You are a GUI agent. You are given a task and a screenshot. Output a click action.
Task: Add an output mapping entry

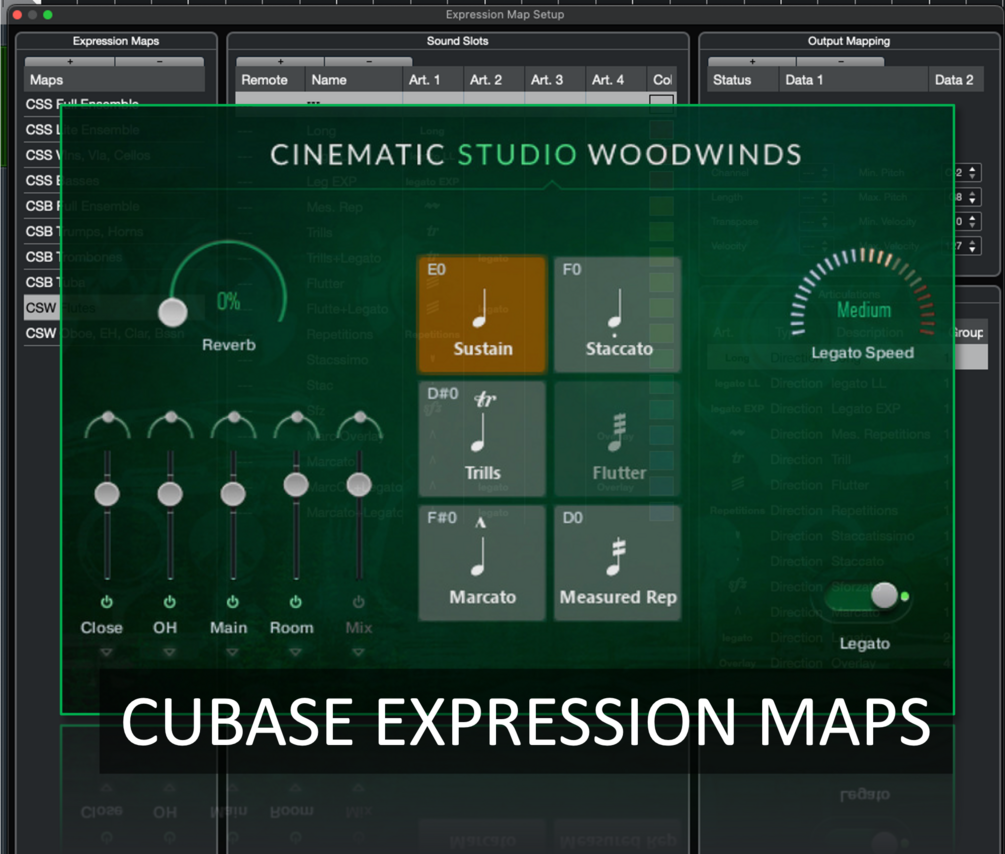click(752, 62)
